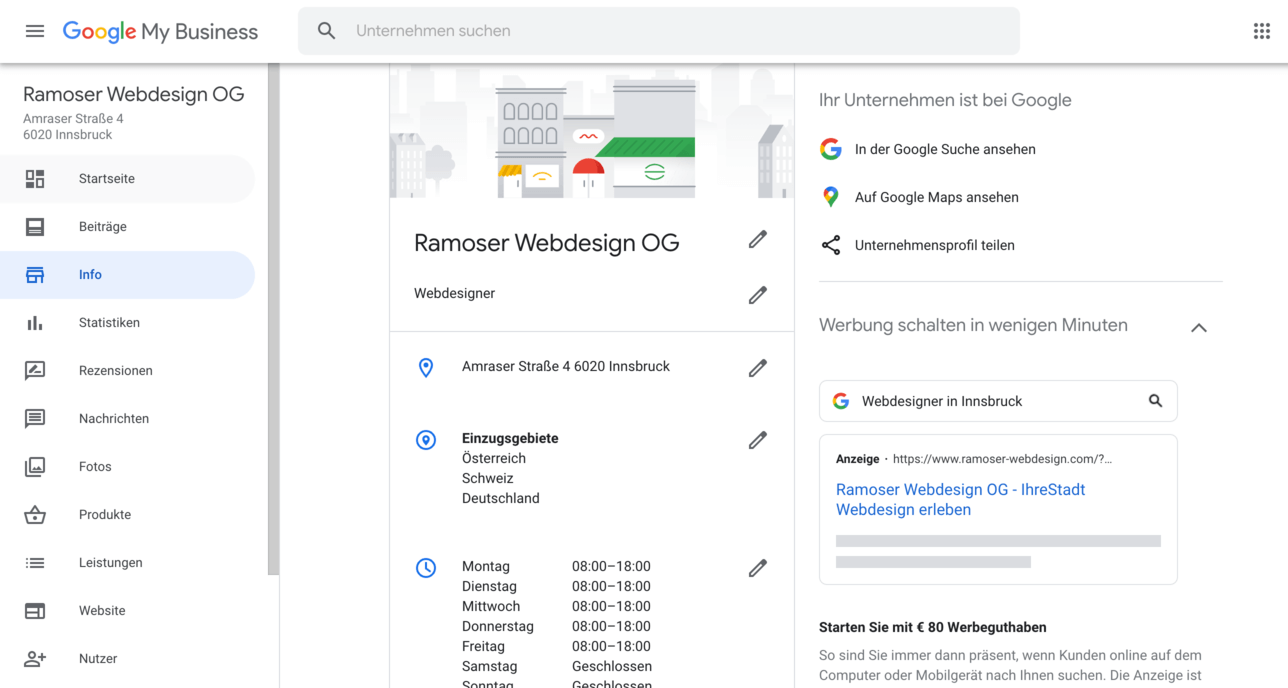Click the Google Maps pin icon
The height and width of the screenshot is (688, 1288).
(x=830, y=197)
